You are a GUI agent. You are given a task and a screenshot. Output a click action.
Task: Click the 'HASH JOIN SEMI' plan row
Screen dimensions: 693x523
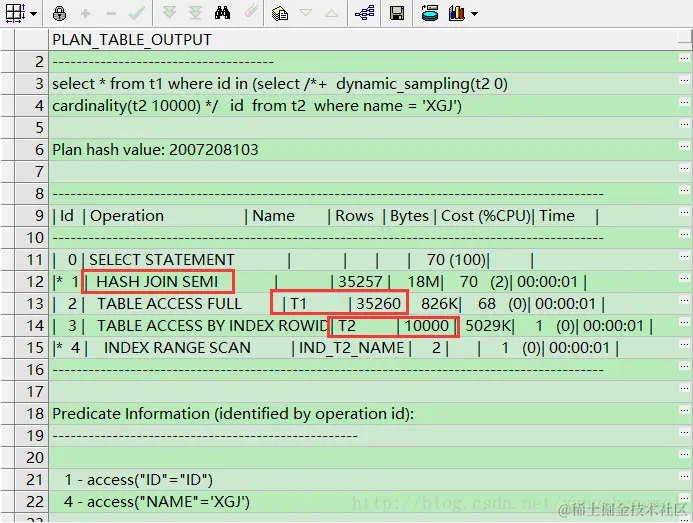pyautogui.click(x=363, y=282)
